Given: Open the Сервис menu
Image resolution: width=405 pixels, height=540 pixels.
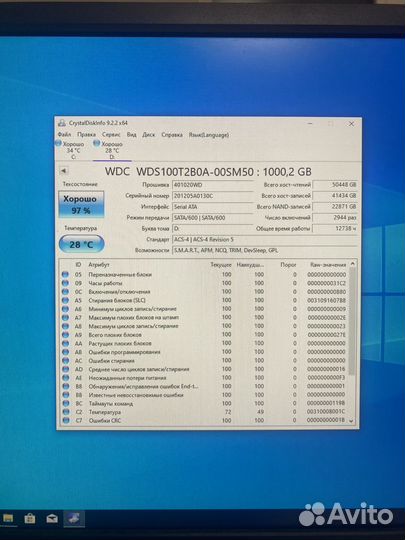Looking at the screenshot, I should 111,134.
